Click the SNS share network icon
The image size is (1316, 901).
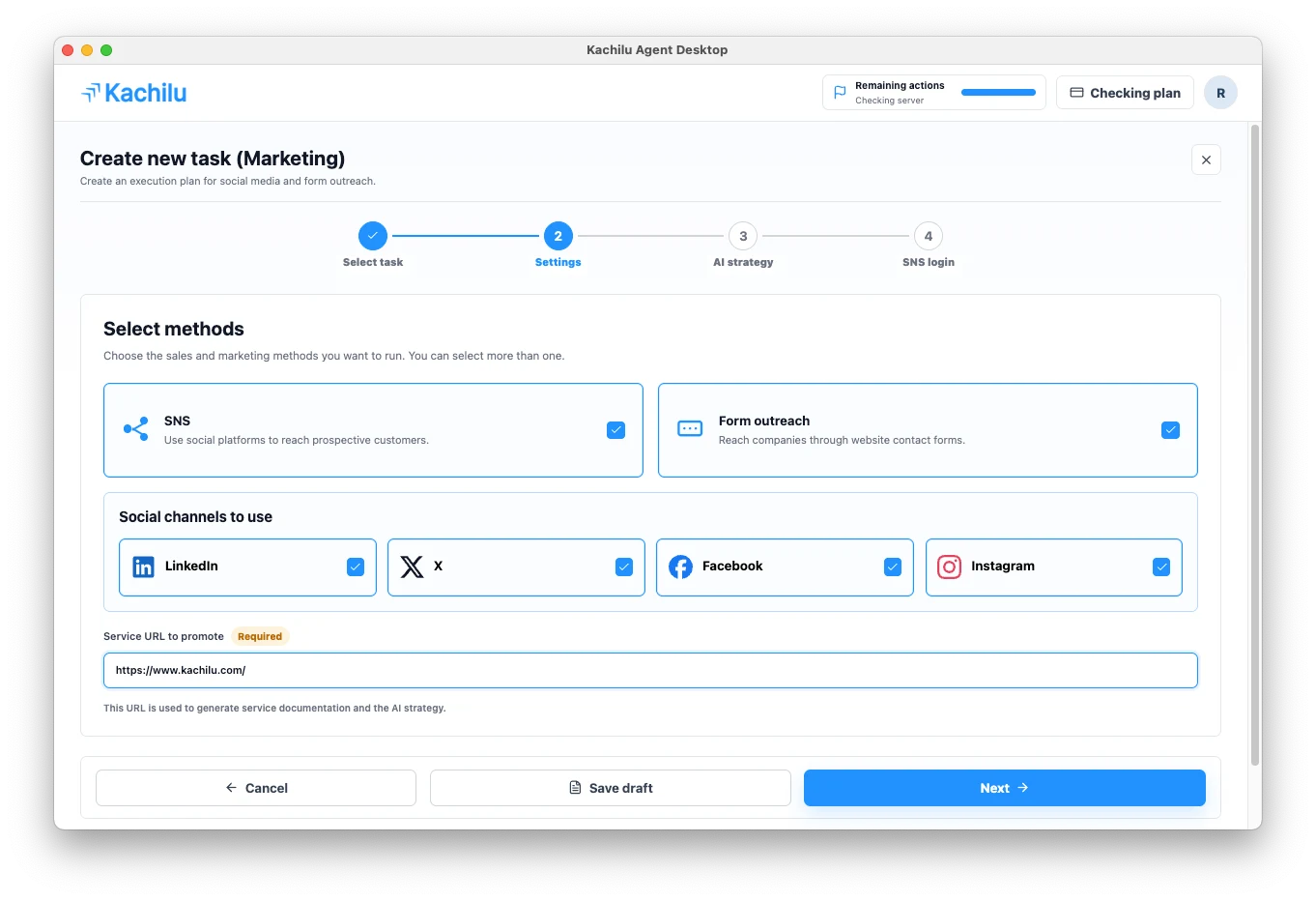pos(136,429)
